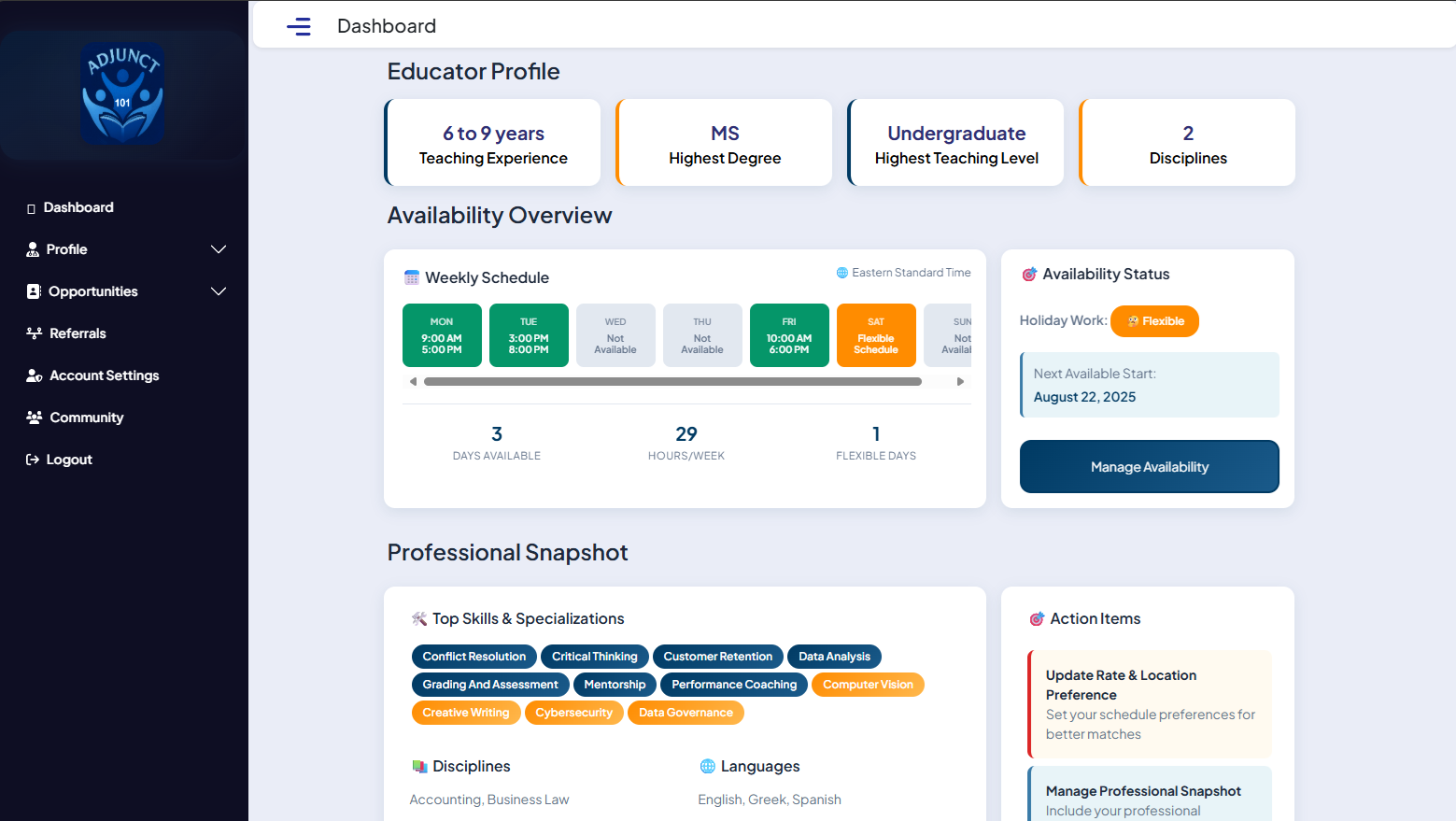Click the Weekly Schedule calendar icon
Image resolution: width=1456 pixels, height=821 pixels.
(x=412, y=277)
